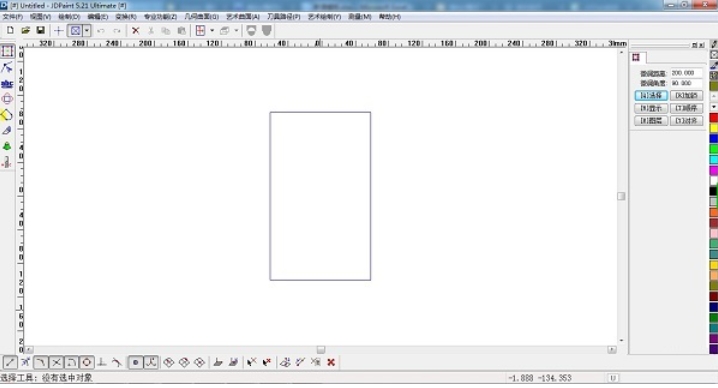
Task: Click the green bell-shaped tool icon
Action: click(x=7, y=146)
